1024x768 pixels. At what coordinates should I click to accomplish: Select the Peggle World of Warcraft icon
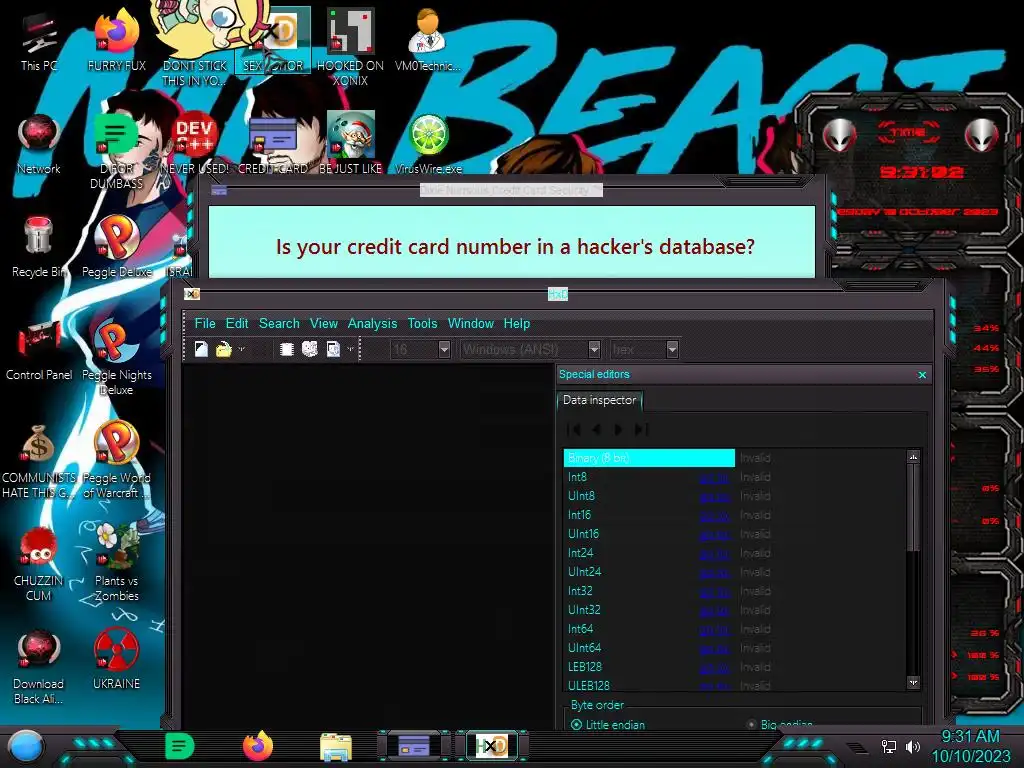(x=116, y=461)
